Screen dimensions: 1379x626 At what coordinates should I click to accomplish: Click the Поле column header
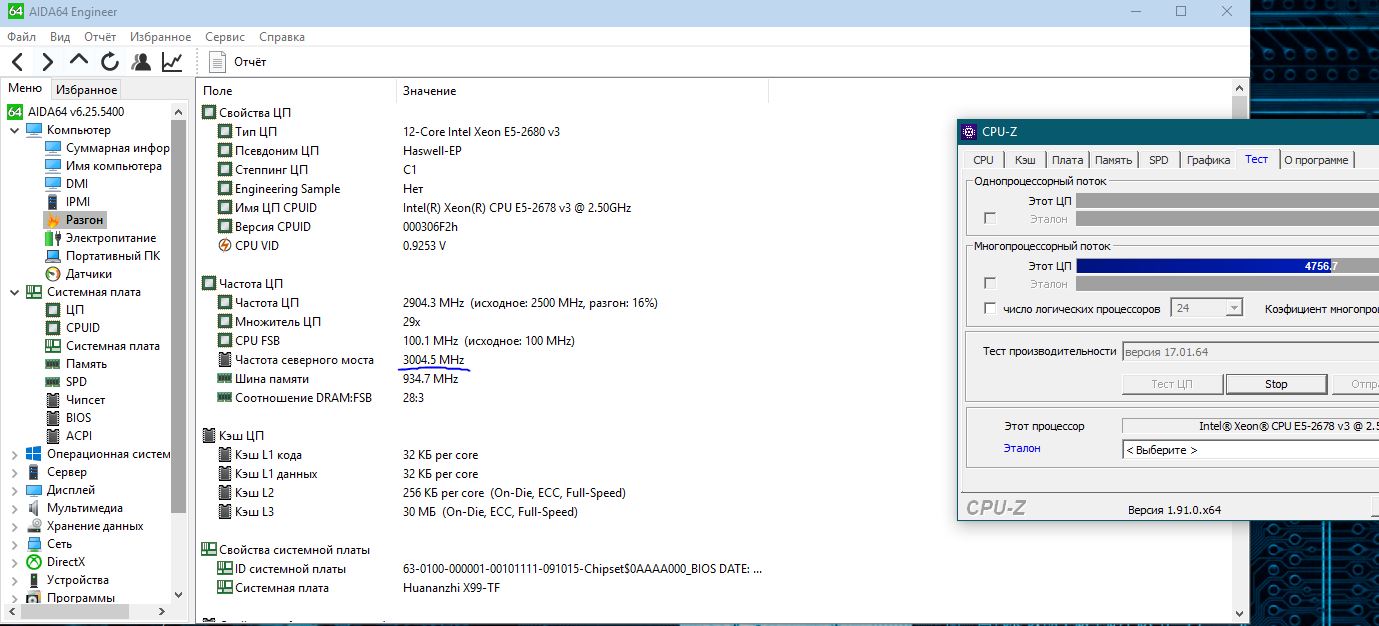[x=296, y=91]
